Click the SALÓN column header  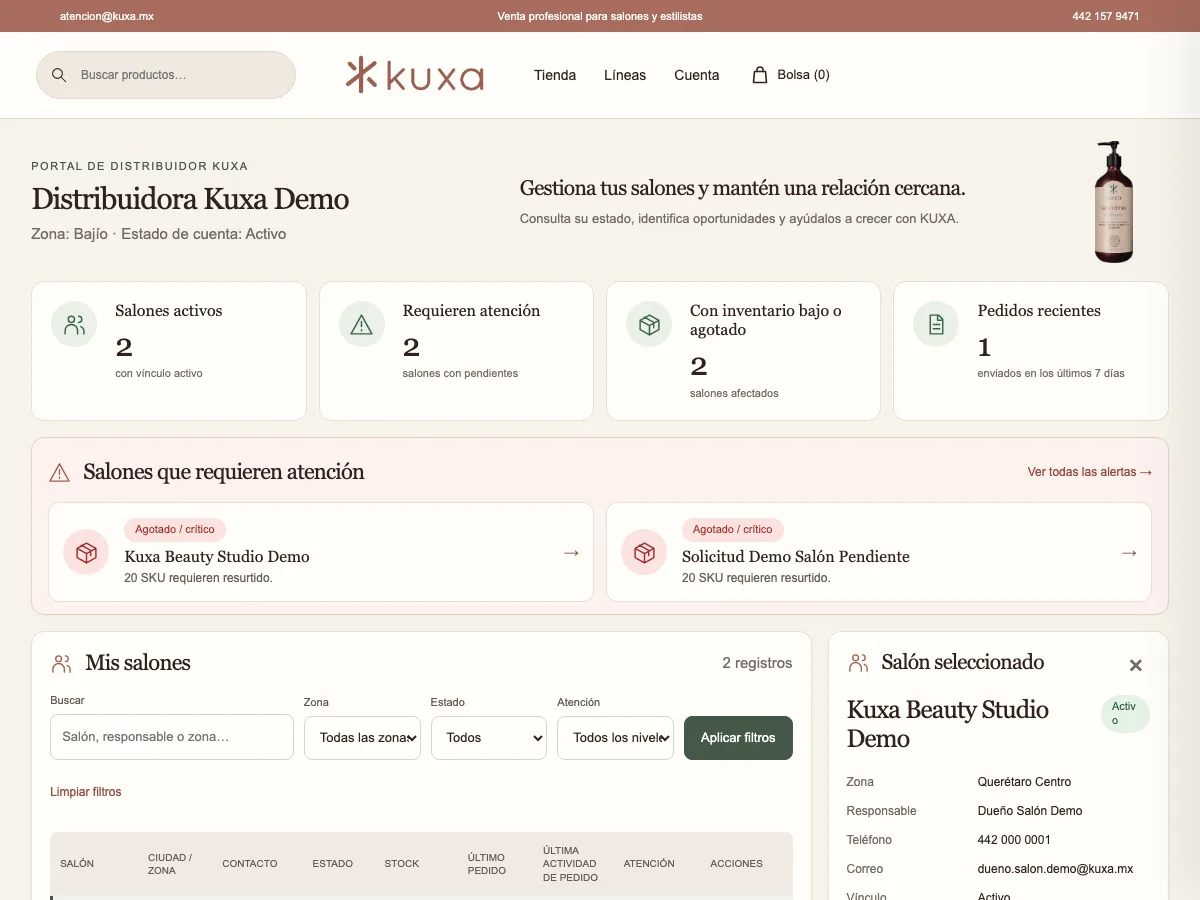(77, 864)
